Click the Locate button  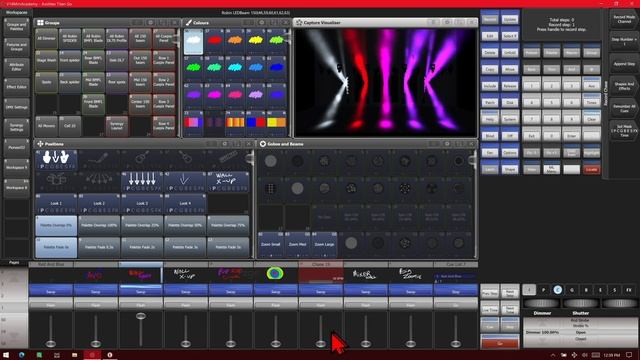(591, 169)
